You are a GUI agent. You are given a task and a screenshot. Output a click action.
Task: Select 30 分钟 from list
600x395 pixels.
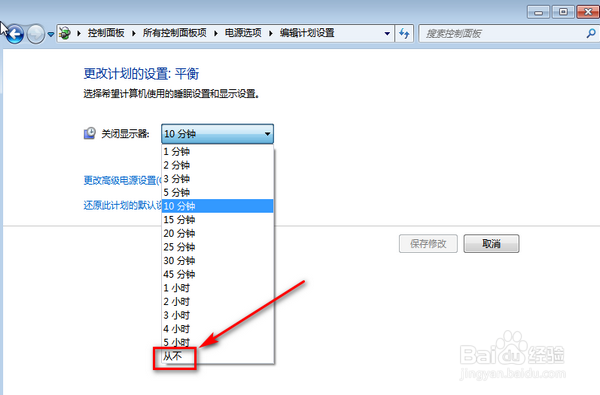tap(217, 261)
